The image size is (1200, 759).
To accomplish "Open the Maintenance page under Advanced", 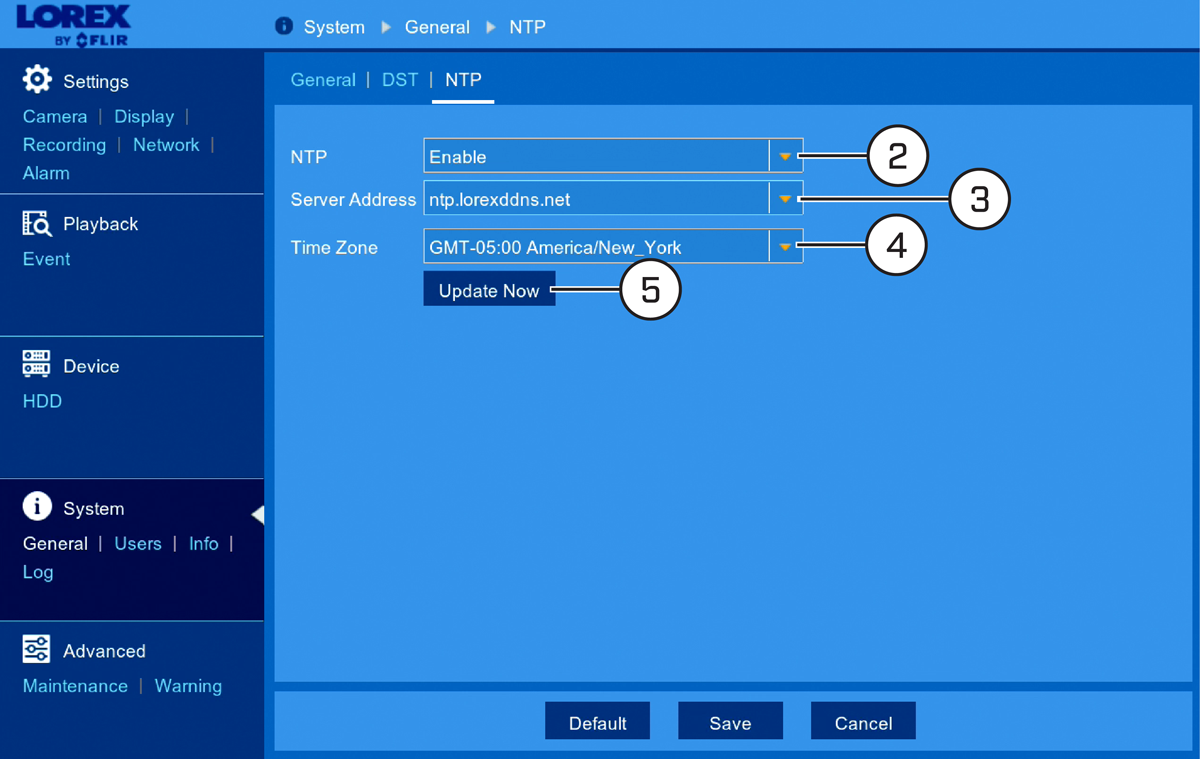I will pos(75,686).
